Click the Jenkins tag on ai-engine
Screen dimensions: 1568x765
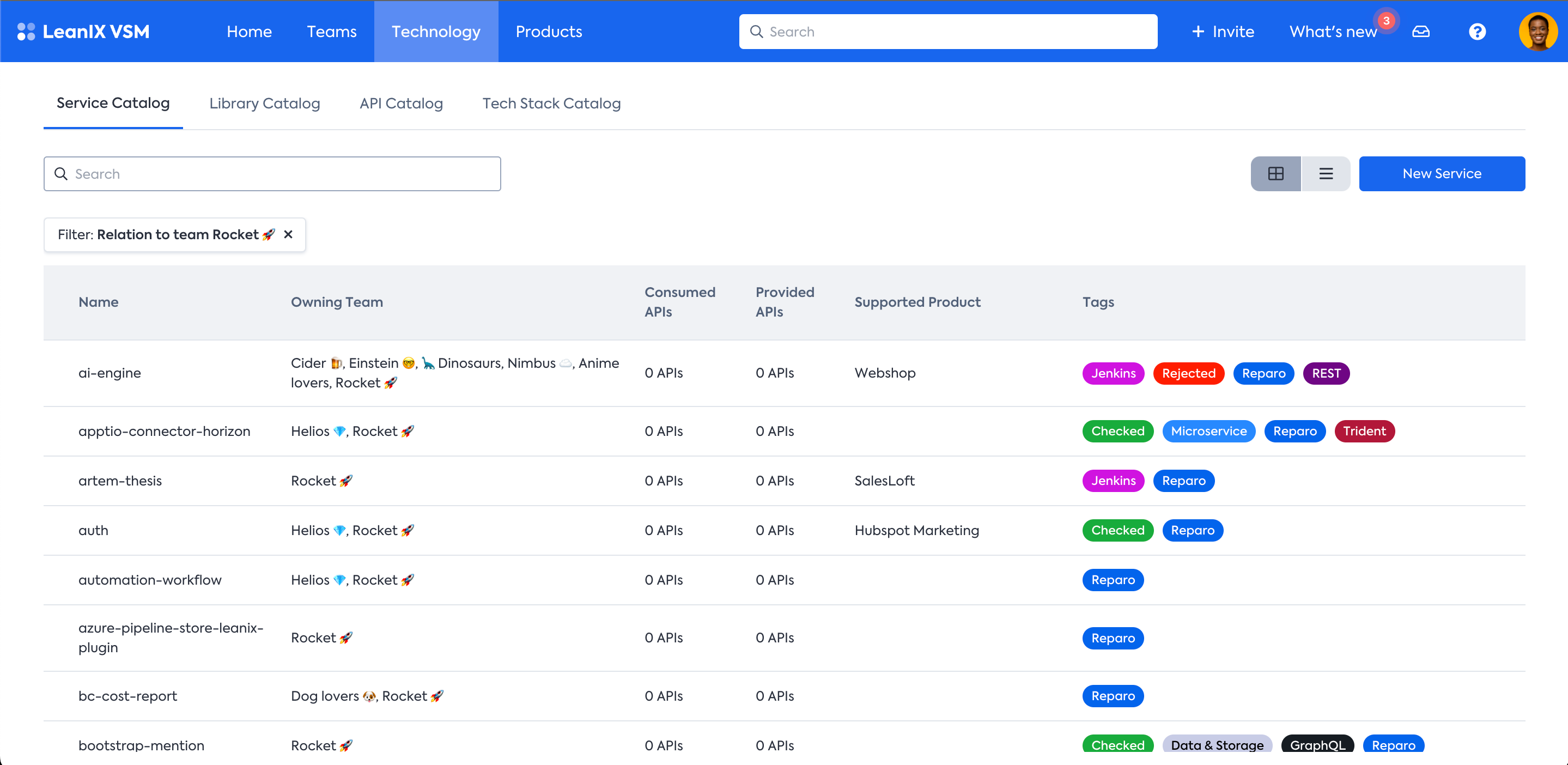click(x=1113, y=373)
